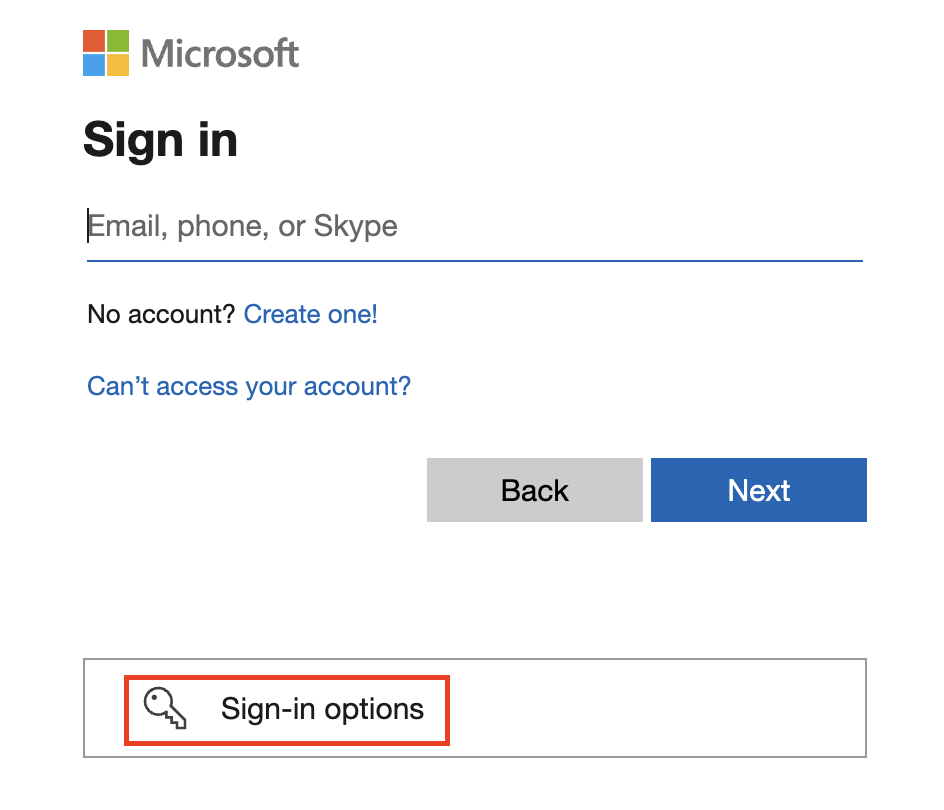This screenshot has width=944, height=810.
Task: Click the yellow square in the Microsoft logo
Action: [x=116, y=64]
